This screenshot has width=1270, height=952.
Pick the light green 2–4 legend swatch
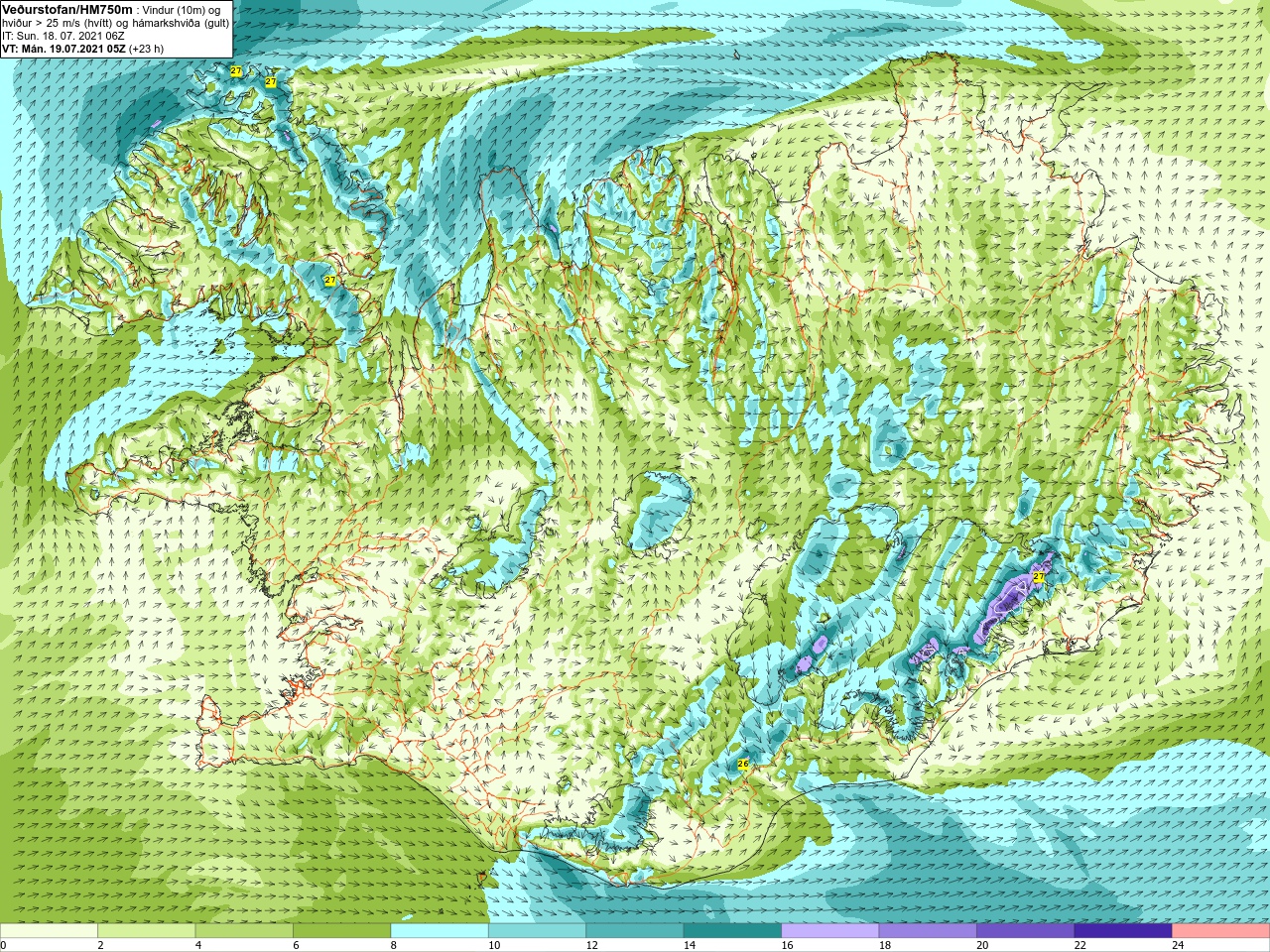pos(146,931)
